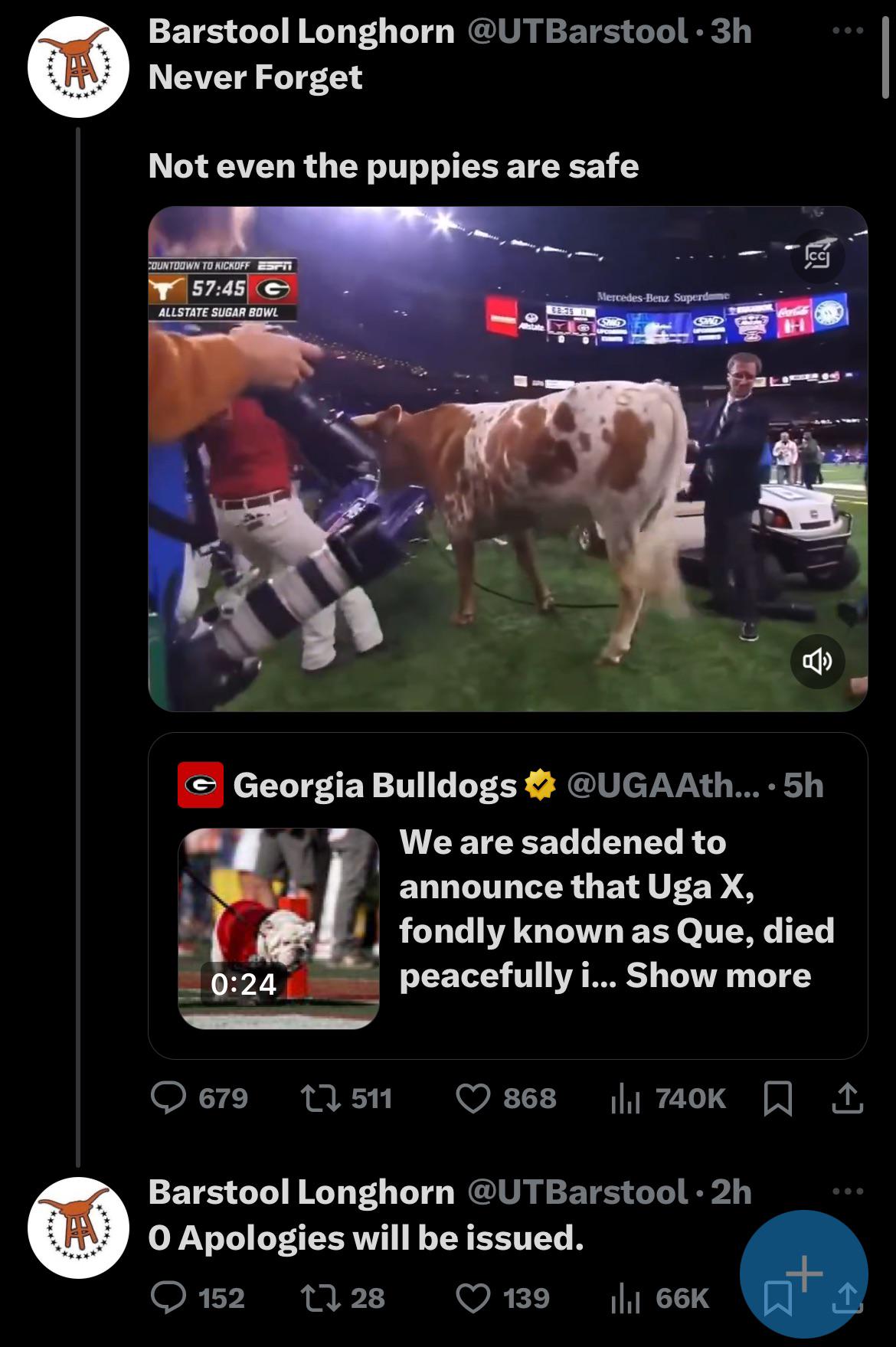Viewport: 896px width, 1347px height.
Task: Open more options for first tweet
Action: coord(848,31)
